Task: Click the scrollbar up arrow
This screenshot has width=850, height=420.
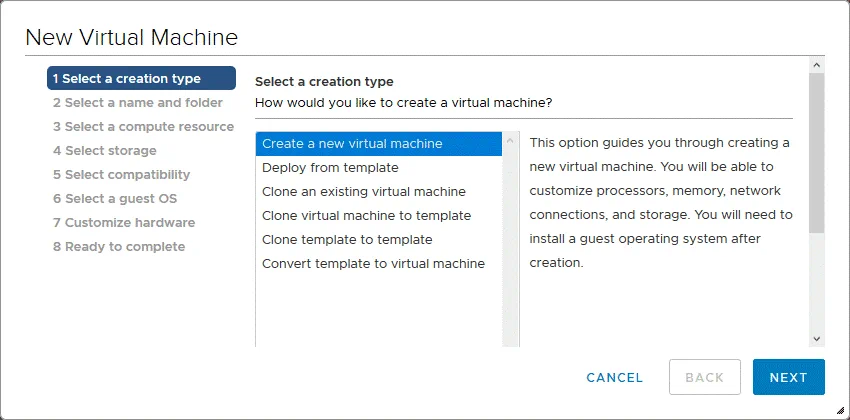Action: tap(816, 65)
